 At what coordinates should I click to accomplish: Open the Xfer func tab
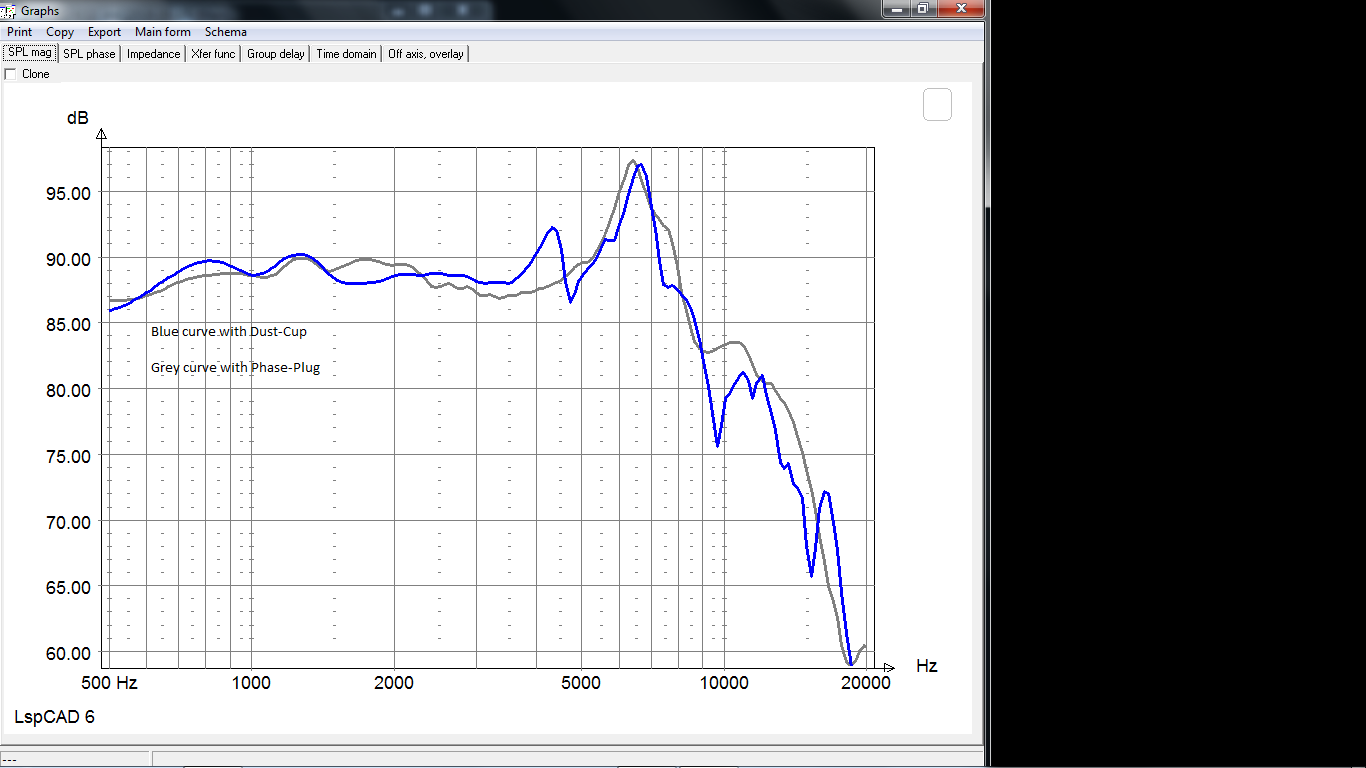pyautogui.click(x=213, y=54)
